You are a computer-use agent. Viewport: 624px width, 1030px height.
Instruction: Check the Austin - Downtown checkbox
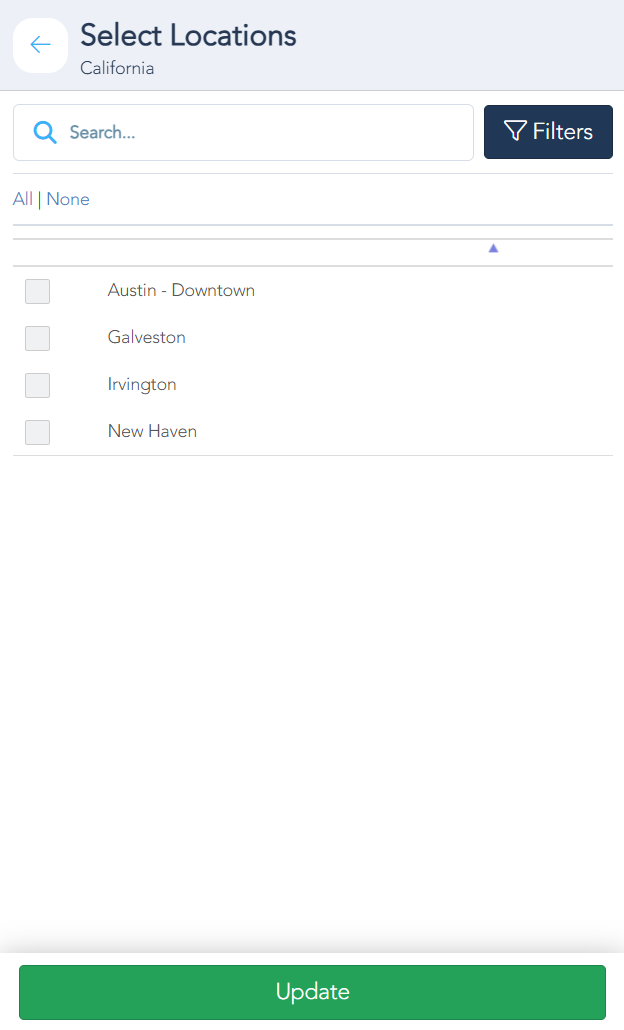click(x=37, y=291)
